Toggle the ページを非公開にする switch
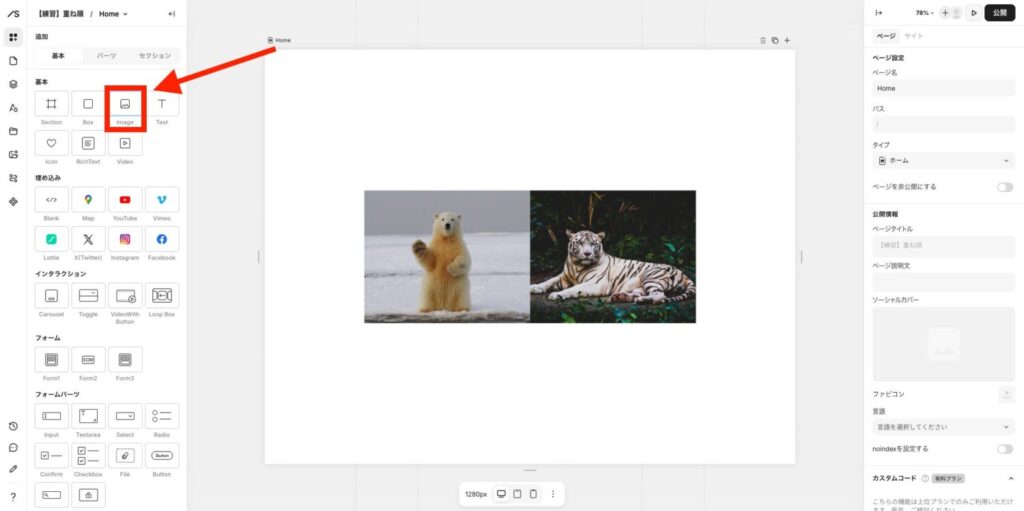Viewport: 1024px width, 511px height. 1004,187
